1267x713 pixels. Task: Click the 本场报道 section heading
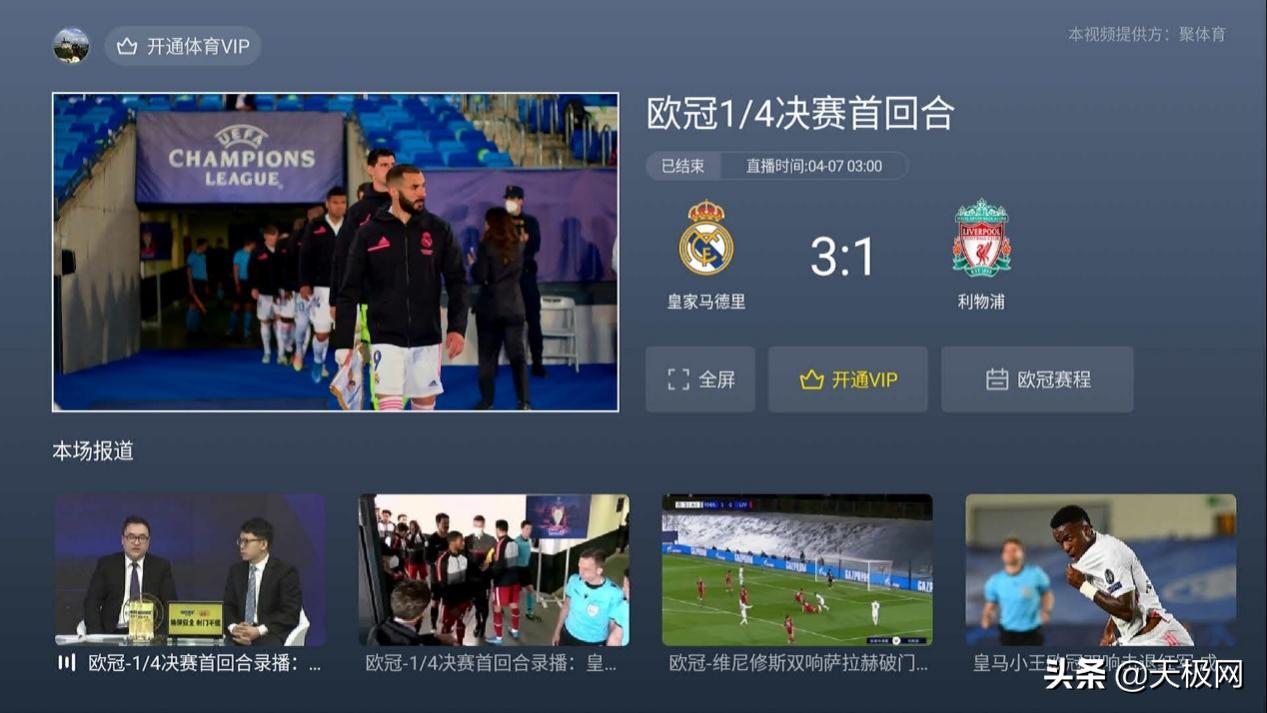coord(93,451)
